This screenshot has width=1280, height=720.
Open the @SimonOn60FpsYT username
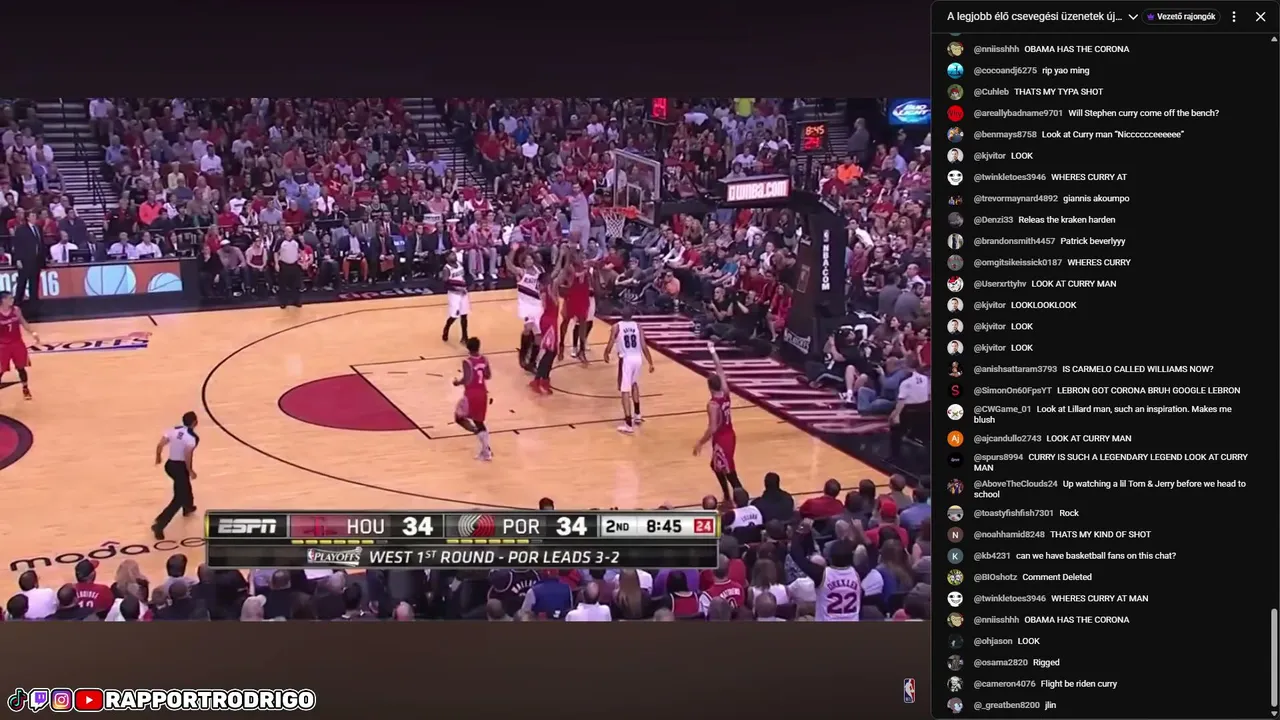[1013, 391]
